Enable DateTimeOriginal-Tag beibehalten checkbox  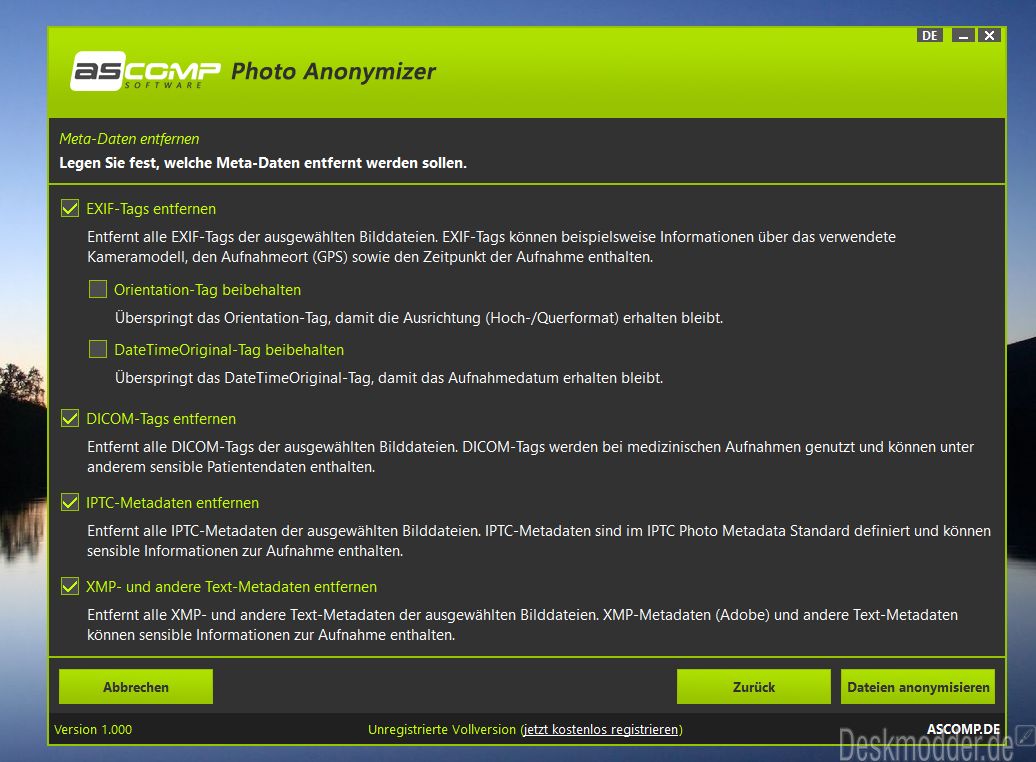pyautogui.click(x=98, y=349)
